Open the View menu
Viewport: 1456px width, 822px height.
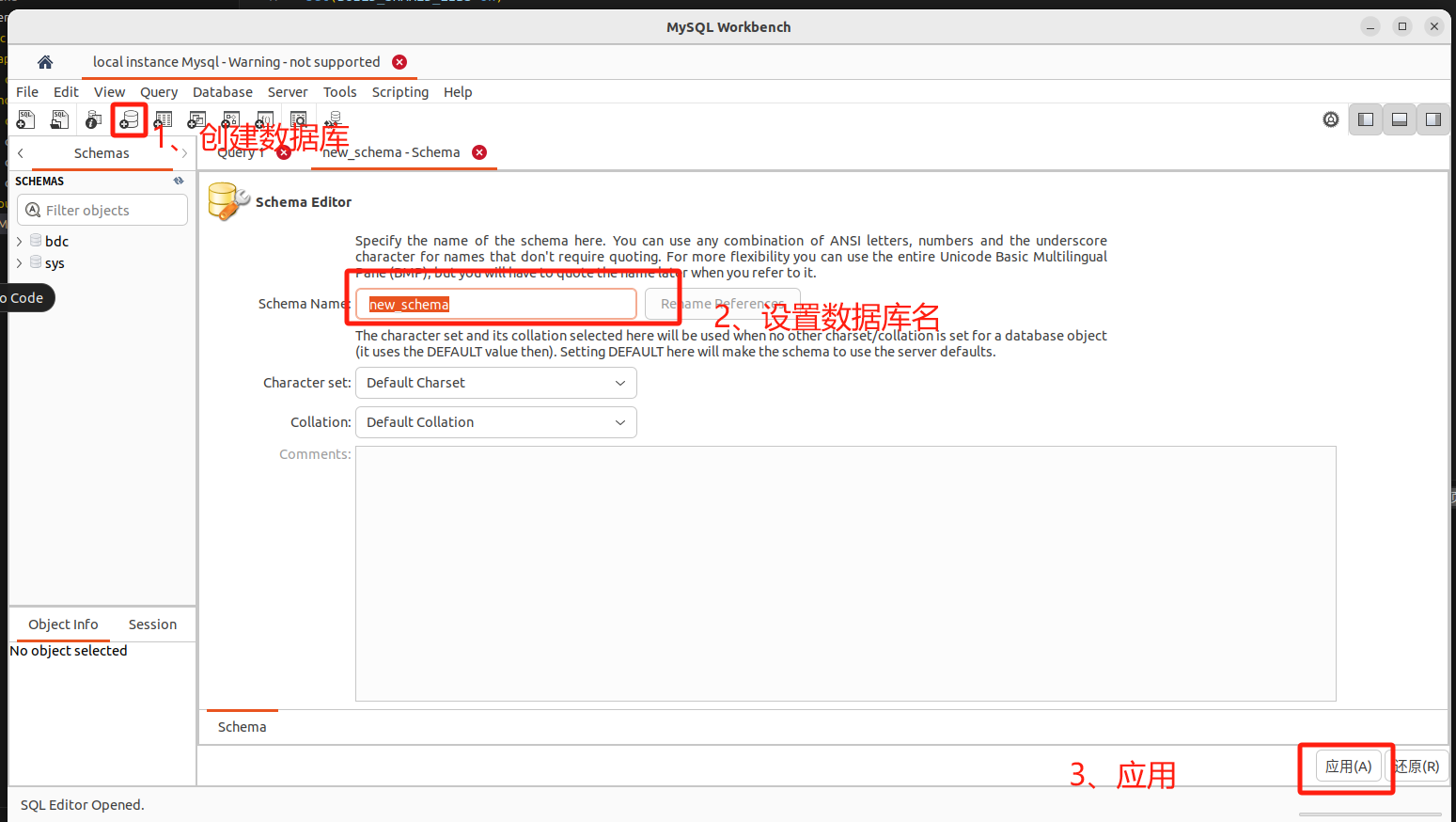(x=109, y=92)
